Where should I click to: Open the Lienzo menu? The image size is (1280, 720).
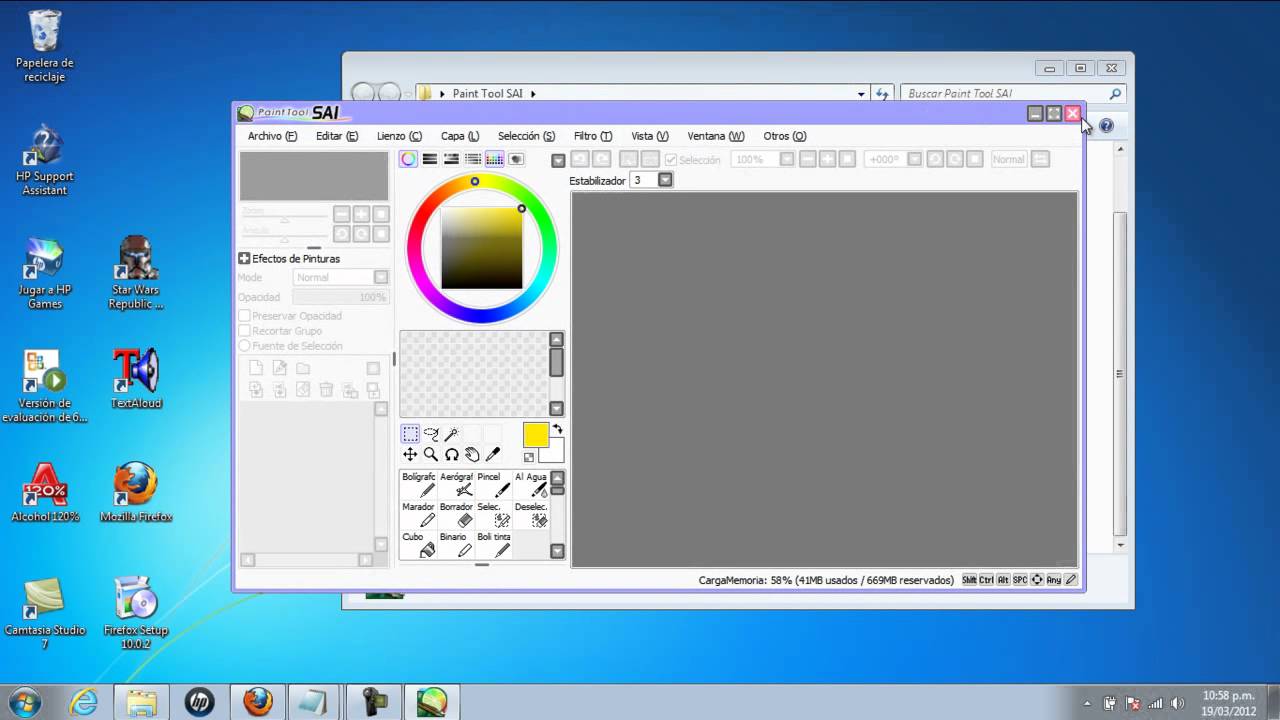(399, 136)
